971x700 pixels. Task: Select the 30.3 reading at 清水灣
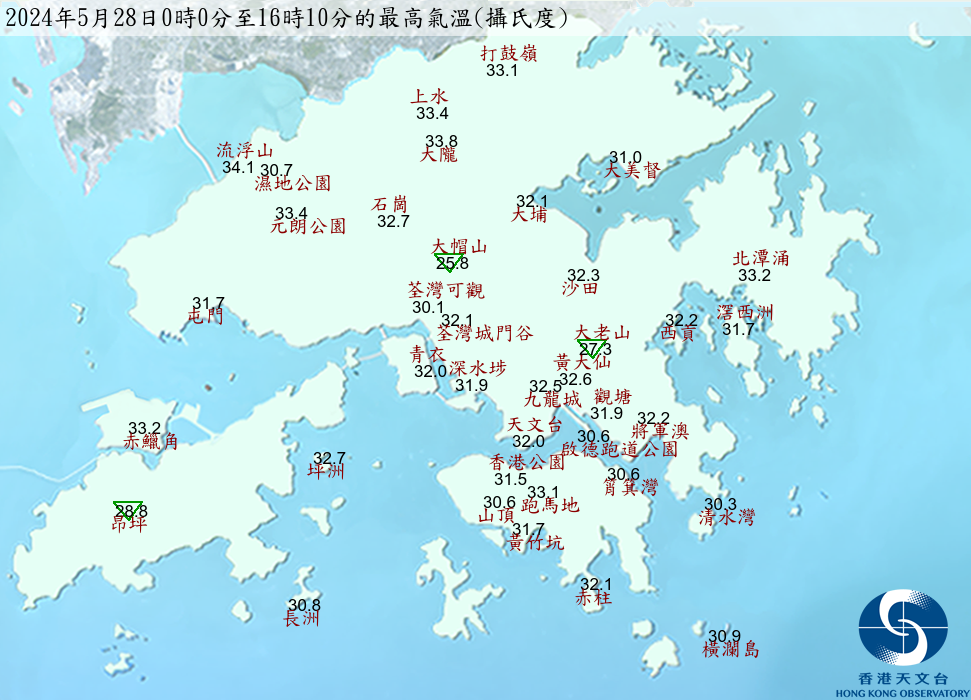[720, 504]
